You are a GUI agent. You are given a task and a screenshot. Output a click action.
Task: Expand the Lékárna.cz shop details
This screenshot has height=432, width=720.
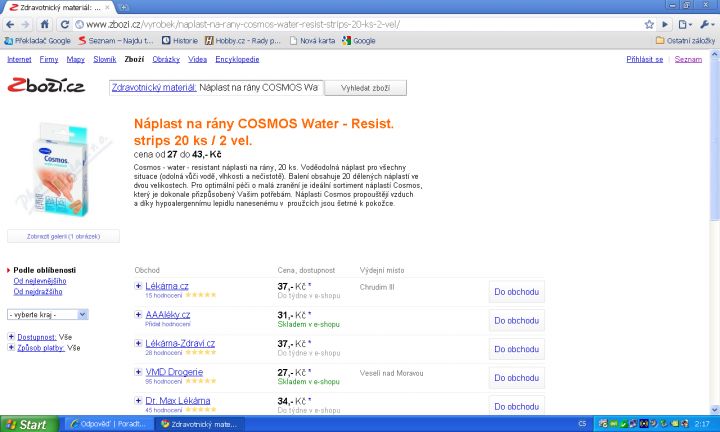tap(138, 286)
